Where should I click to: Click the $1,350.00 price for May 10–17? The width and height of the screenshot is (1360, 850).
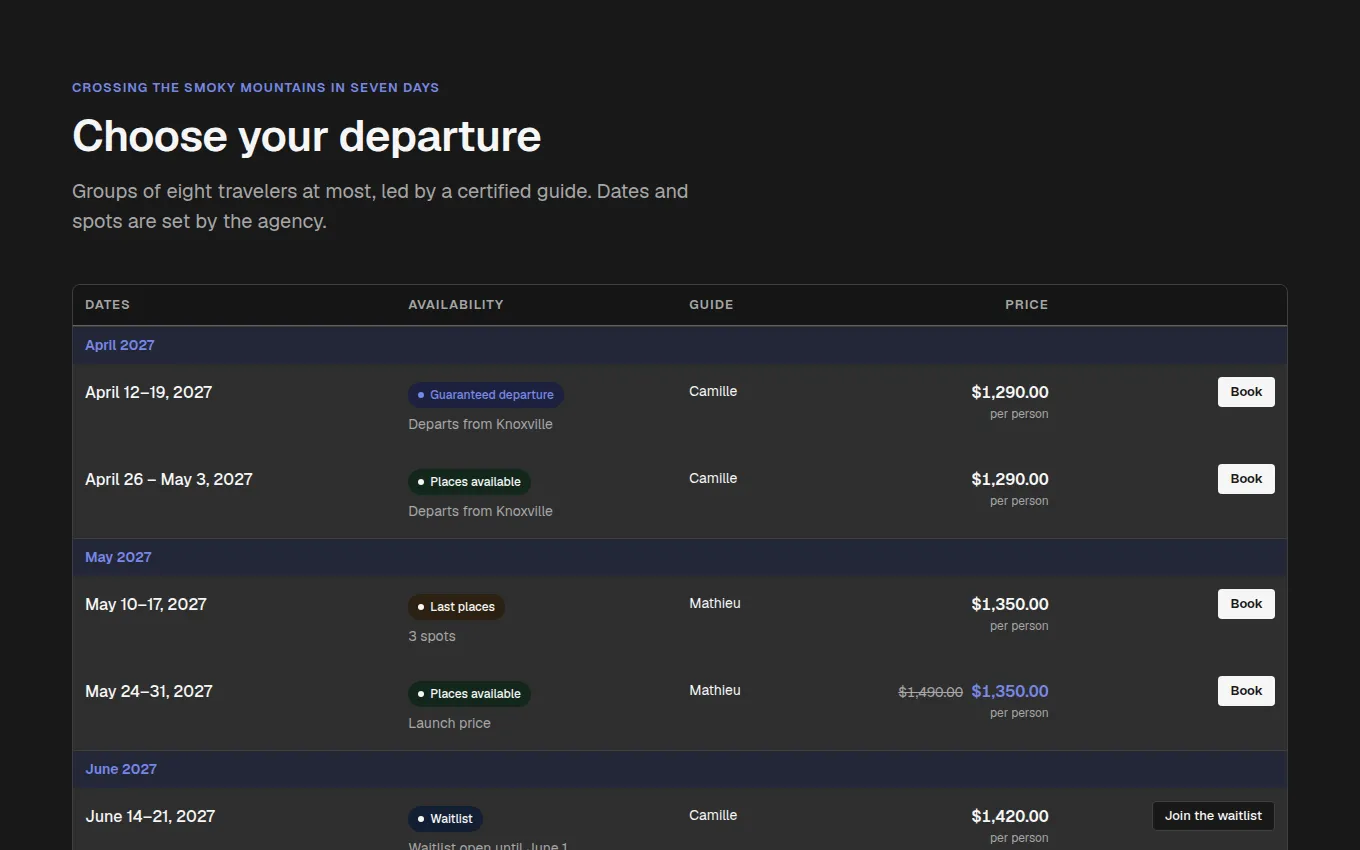click(1010, 604)
